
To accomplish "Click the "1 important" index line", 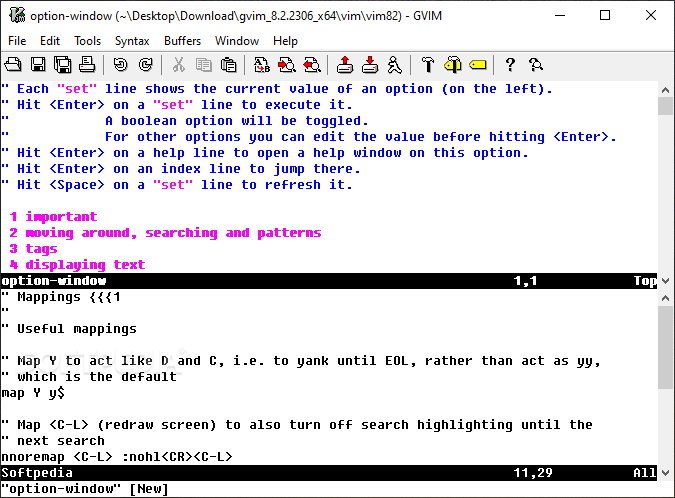I will pyautogui.click(x=53, y=217).
